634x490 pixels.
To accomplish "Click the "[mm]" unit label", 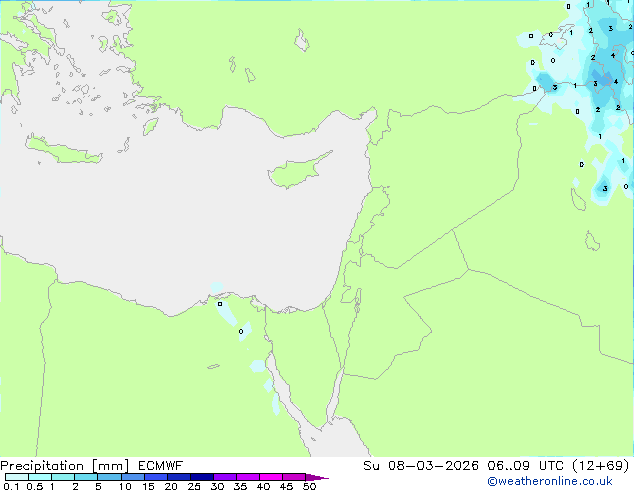I will click(x=110, y=466).
